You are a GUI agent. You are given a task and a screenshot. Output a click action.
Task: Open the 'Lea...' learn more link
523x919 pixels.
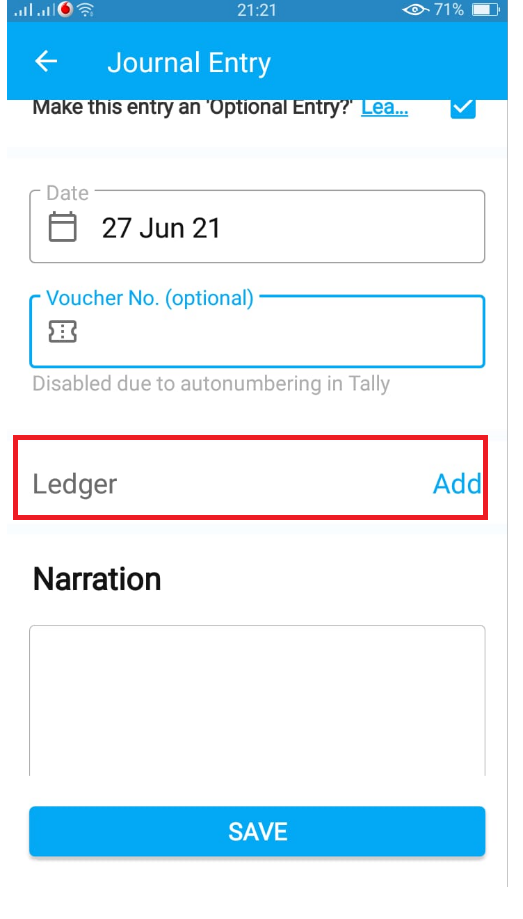tap(385, 108)
